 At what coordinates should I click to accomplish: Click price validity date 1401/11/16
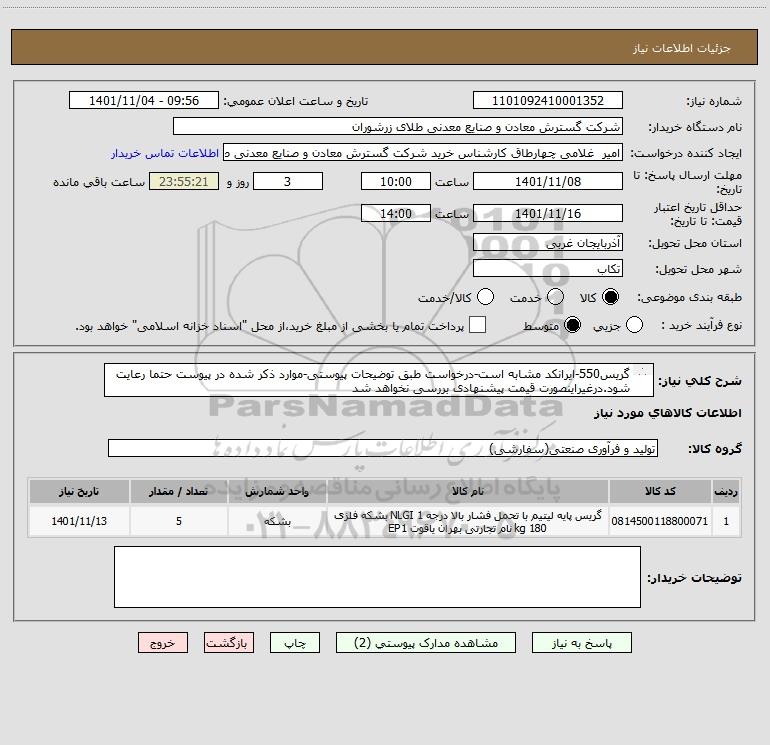pos(548,213)
